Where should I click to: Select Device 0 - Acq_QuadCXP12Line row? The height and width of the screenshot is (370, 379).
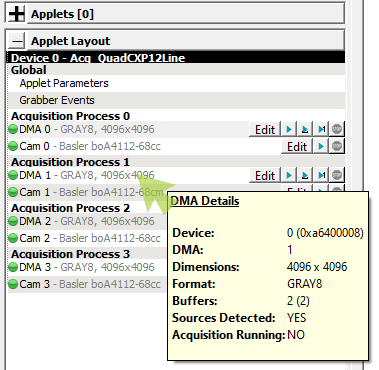pyautogui.click(x=176, y=58)
